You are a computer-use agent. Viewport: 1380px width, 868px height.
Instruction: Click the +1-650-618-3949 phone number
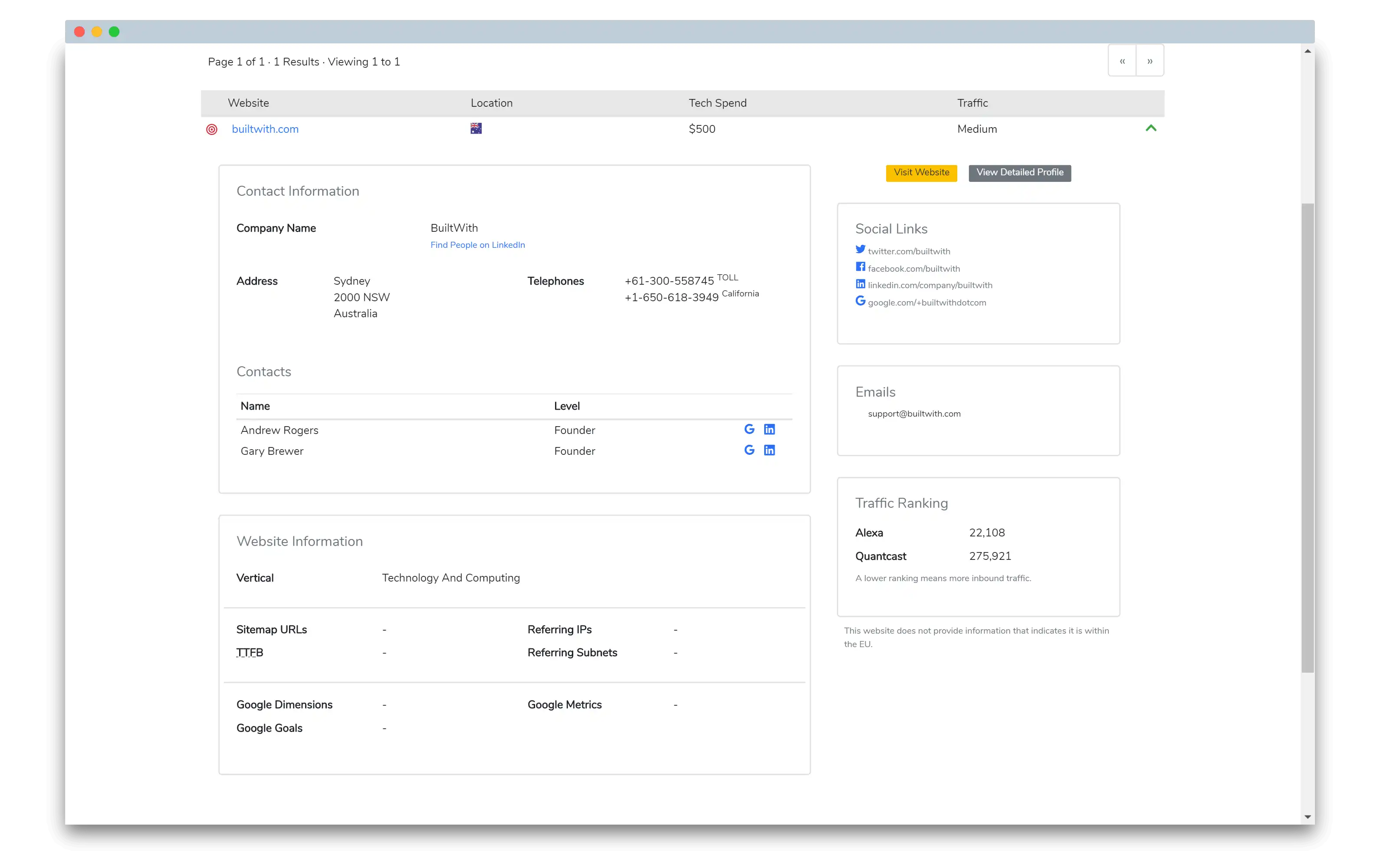pos(671,298)
